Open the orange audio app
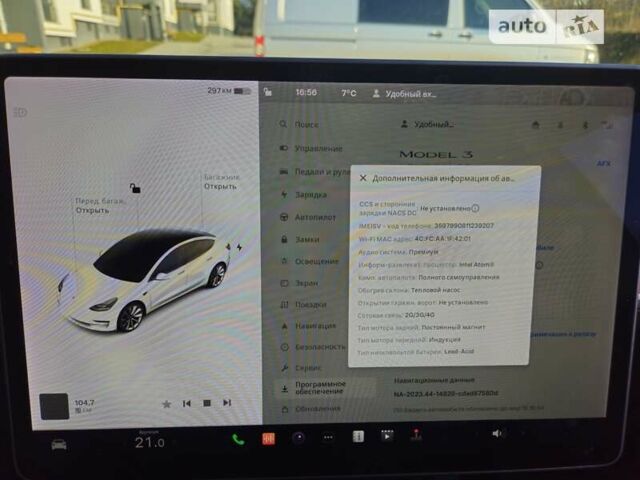Image resolution: width=640 pixels, height=480 pixels. point(269,439)
